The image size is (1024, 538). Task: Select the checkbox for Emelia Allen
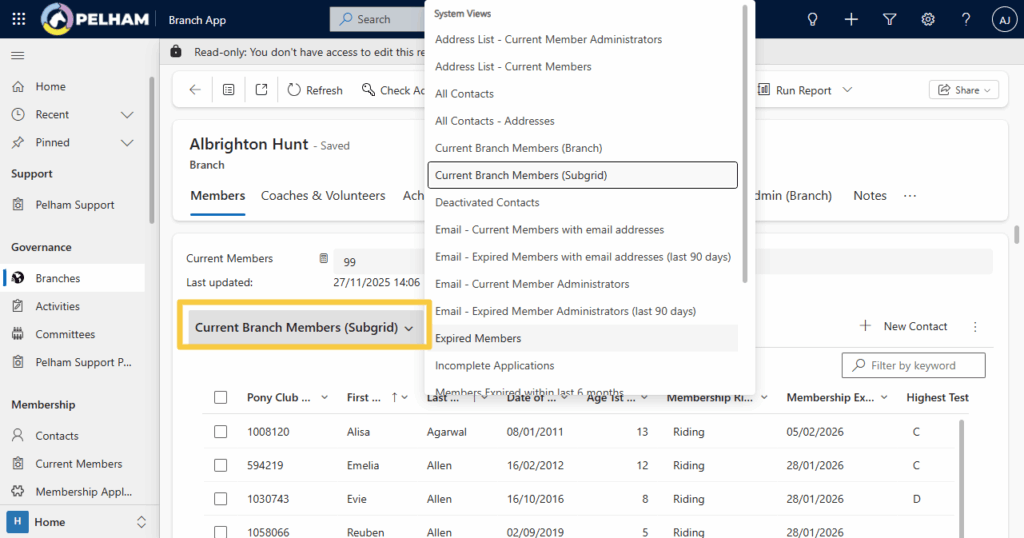click(221, 465)
